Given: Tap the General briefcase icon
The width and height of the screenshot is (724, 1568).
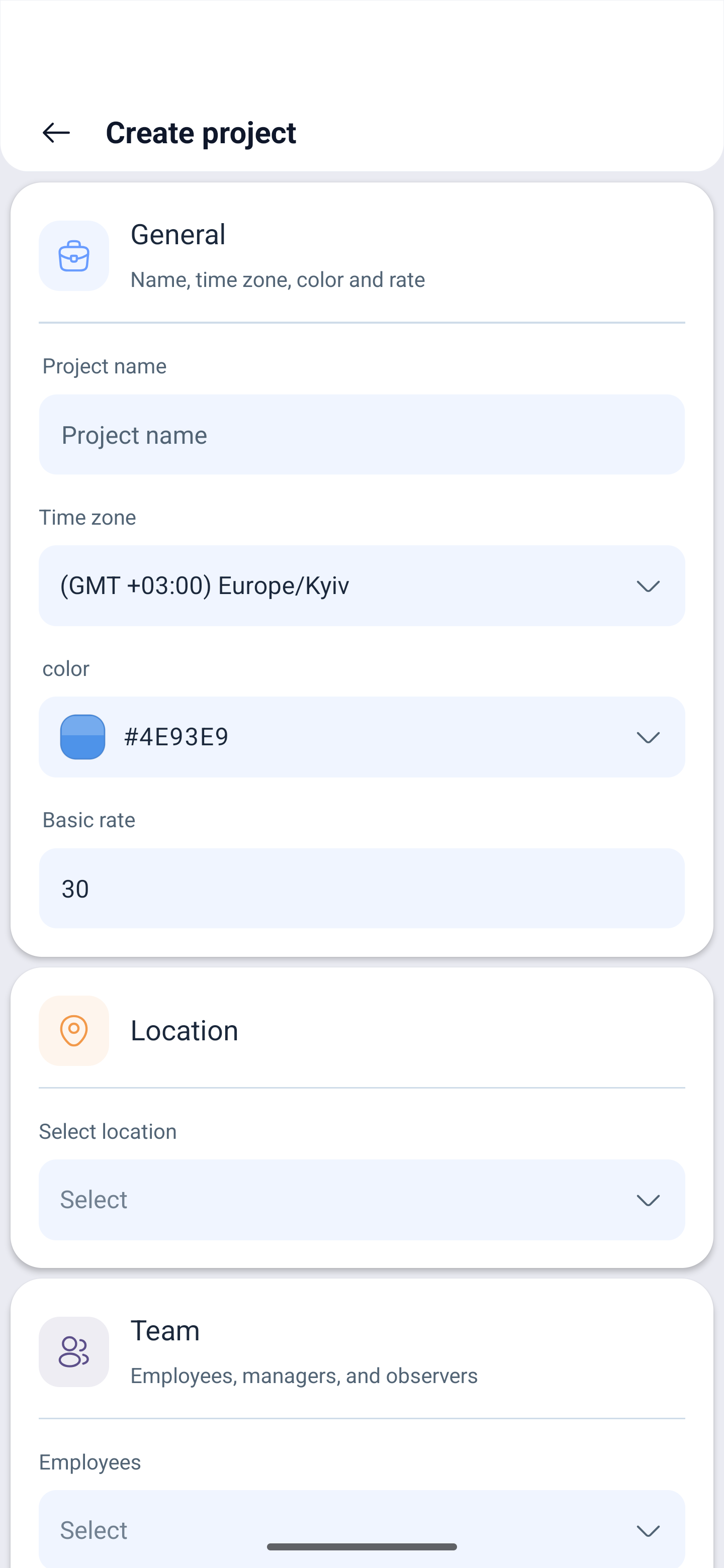Looking at the screenshot, I should click(x=74, y=256).
